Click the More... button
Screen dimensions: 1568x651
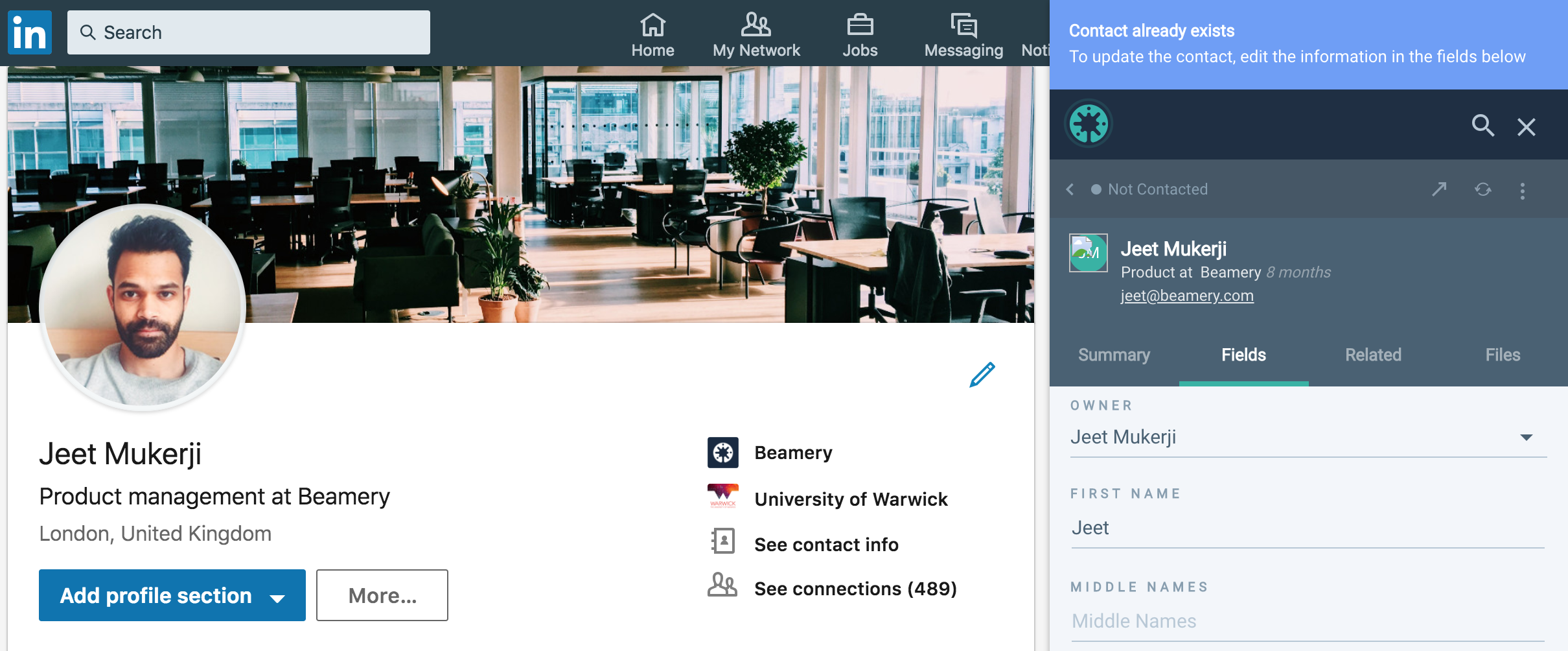(x=382, y=595)
